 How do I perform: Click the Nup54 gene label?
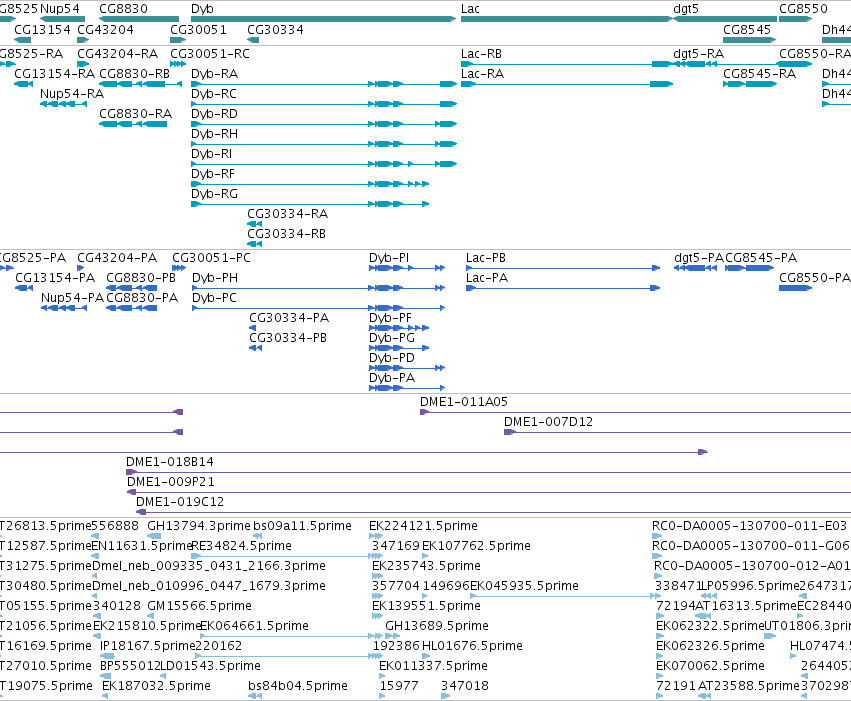60,9
